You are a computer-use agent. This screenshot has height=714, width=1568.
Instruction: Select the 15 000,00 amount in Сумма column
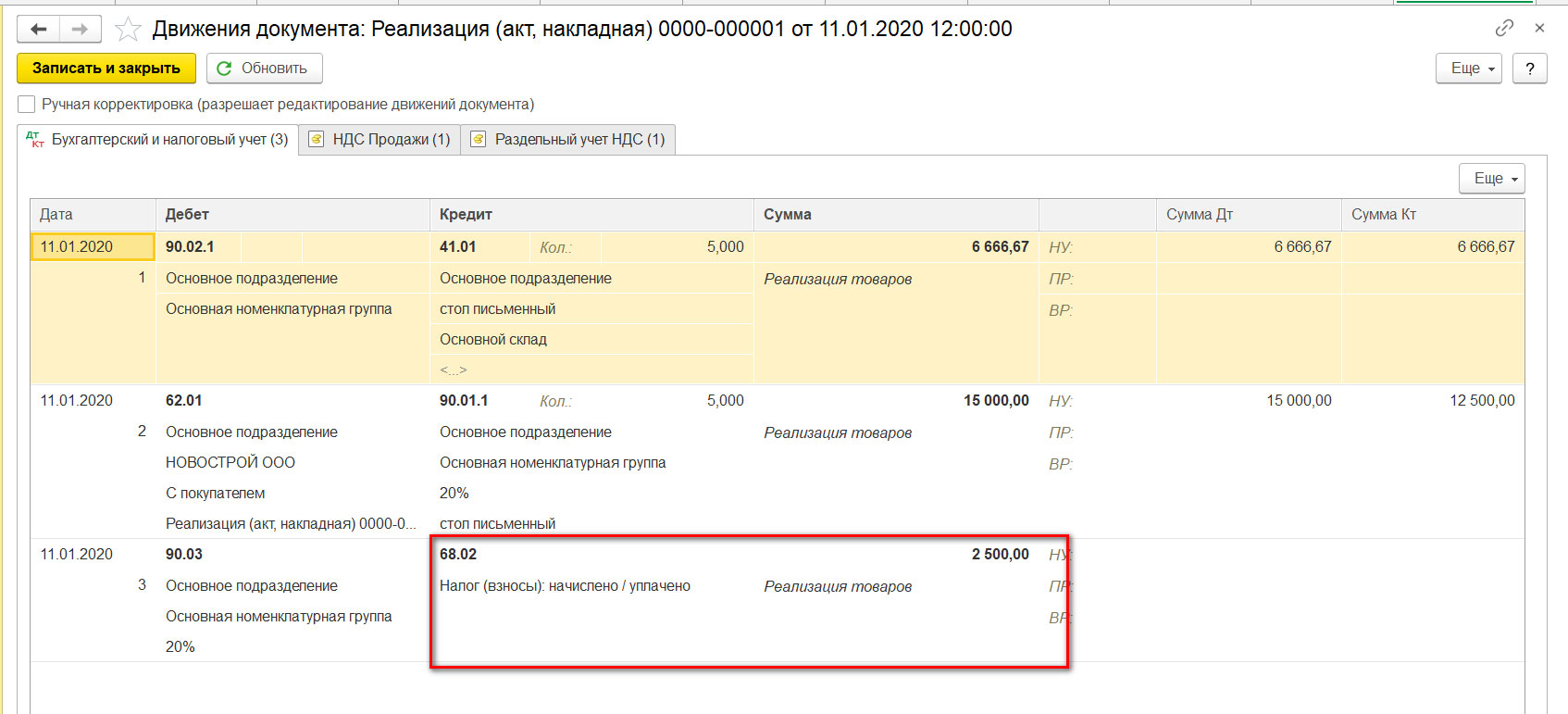tap(995, 401)
